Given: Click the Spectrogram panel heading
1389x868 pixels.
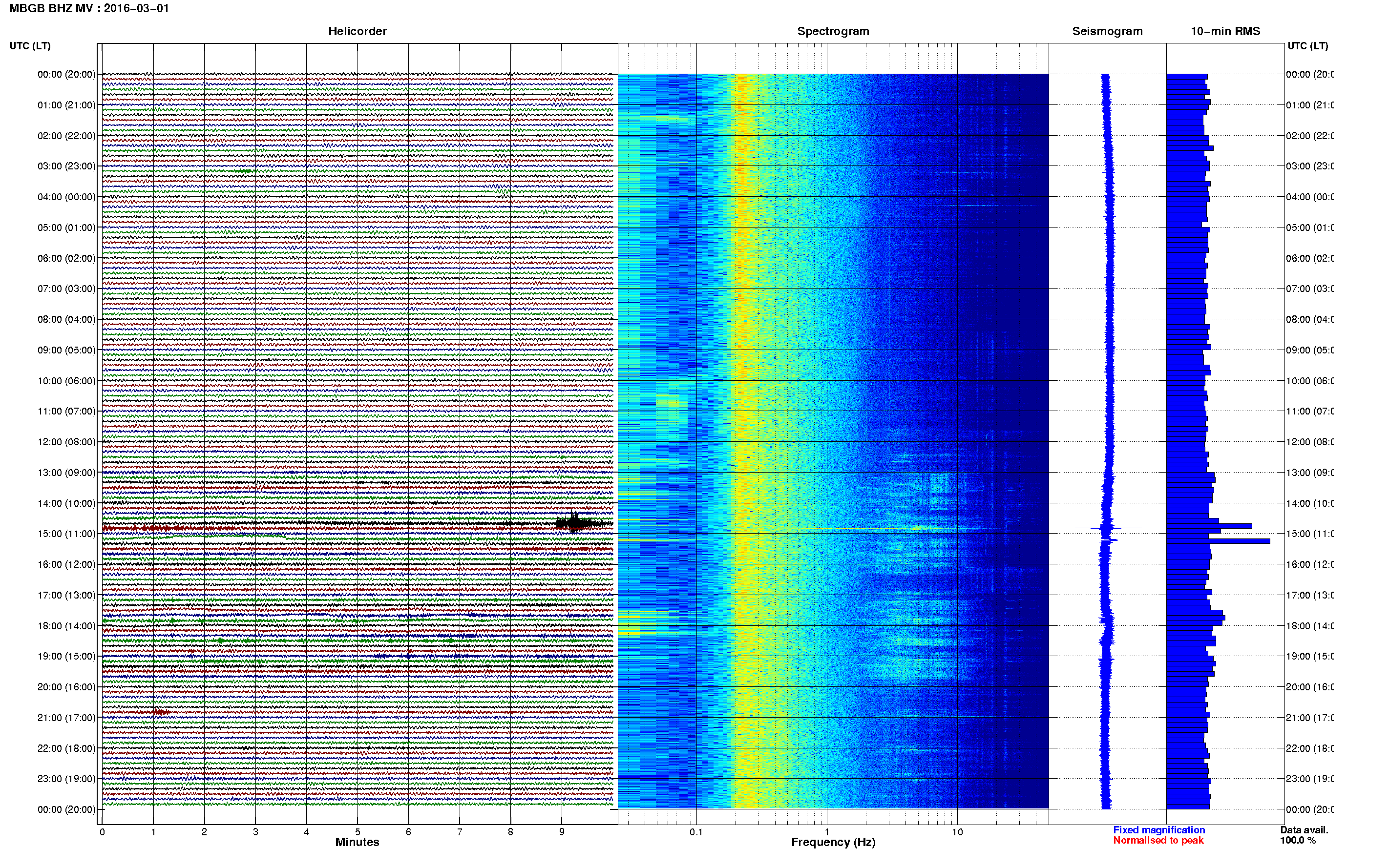Looking at the screenshot, I should coord(833,32).
